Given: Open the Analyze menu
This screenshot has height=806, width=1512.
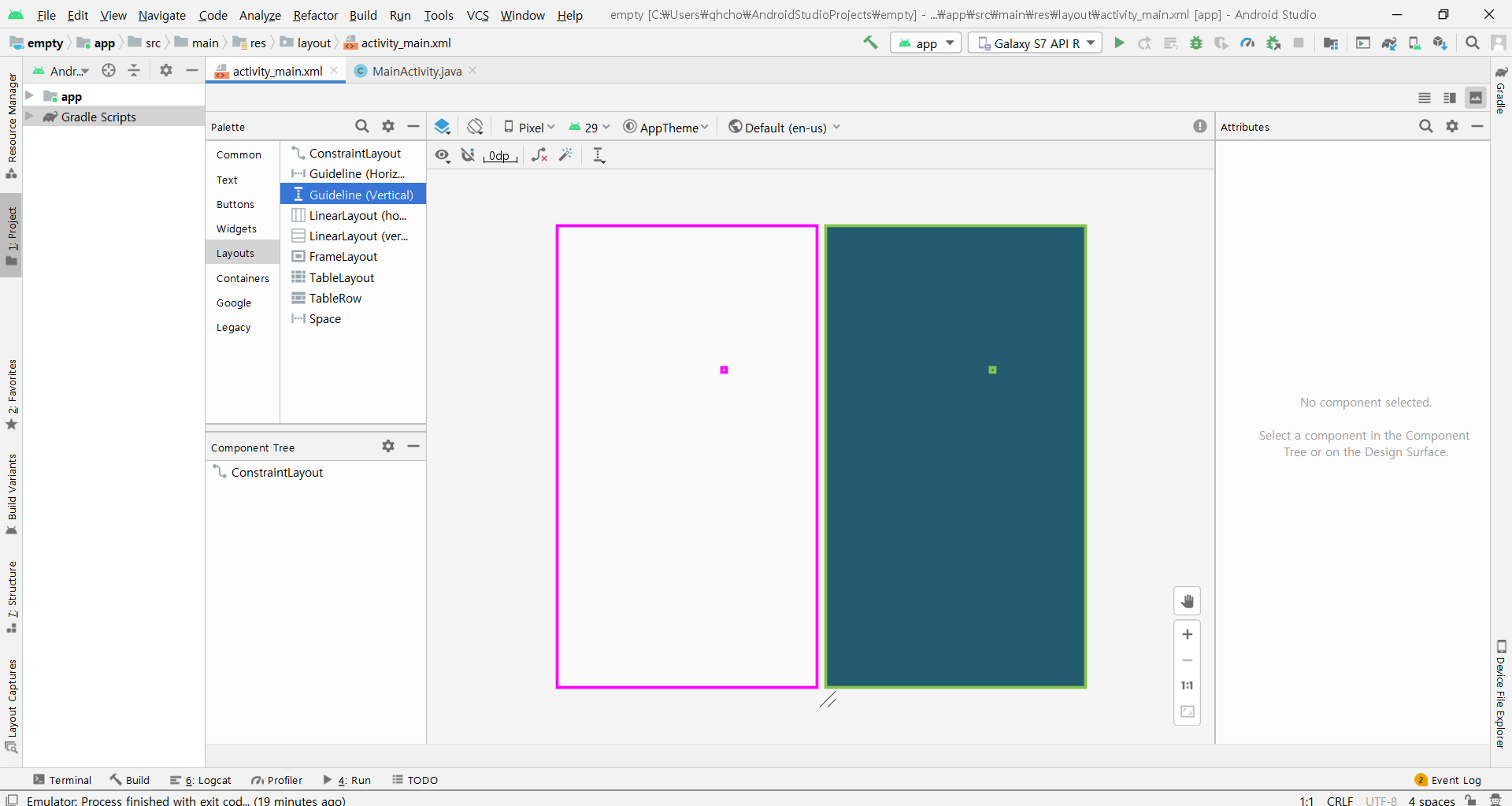Looking at the screenshot, I should point(260,15).
